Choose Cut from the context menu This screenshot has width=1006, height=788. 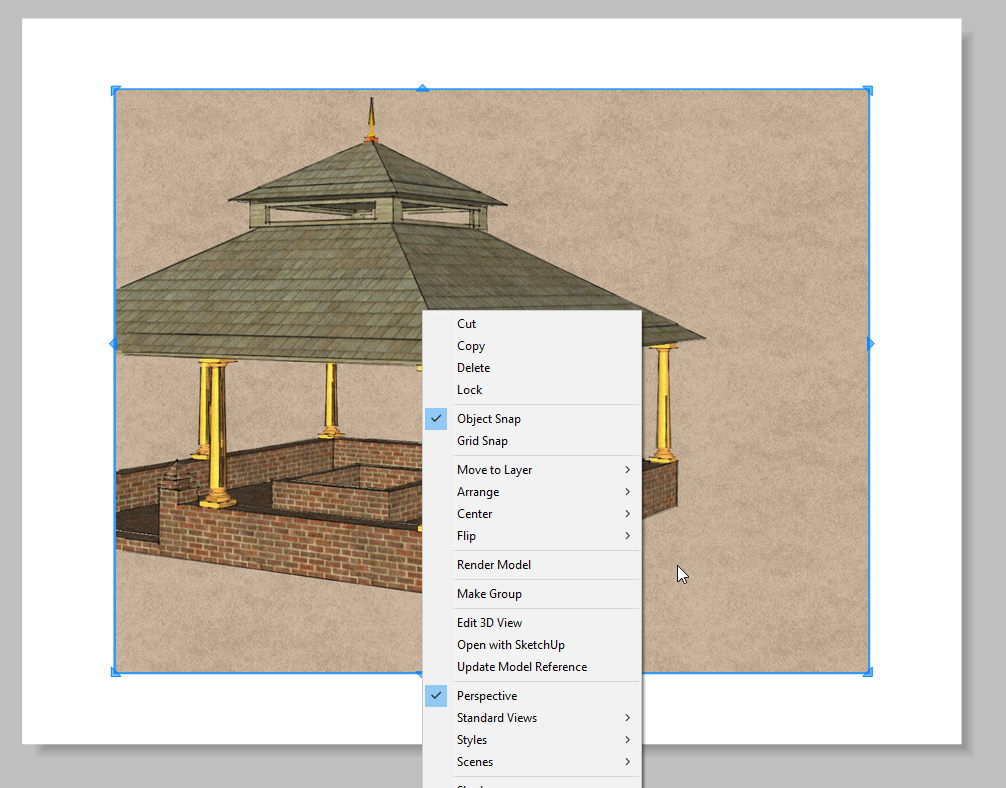[x=467, y=324]
